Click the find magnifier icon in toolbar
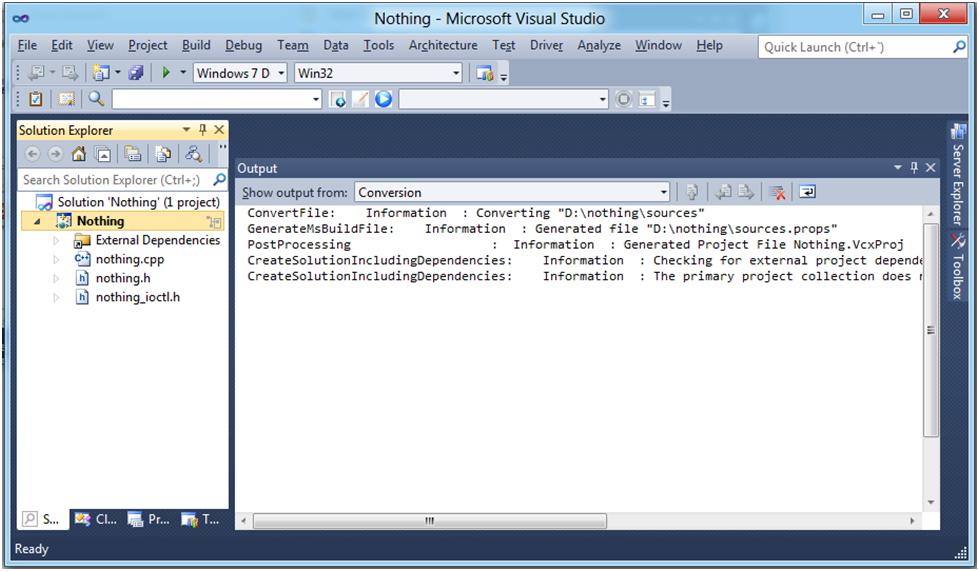This screenshot has height=571, width=979. (96, 99)
